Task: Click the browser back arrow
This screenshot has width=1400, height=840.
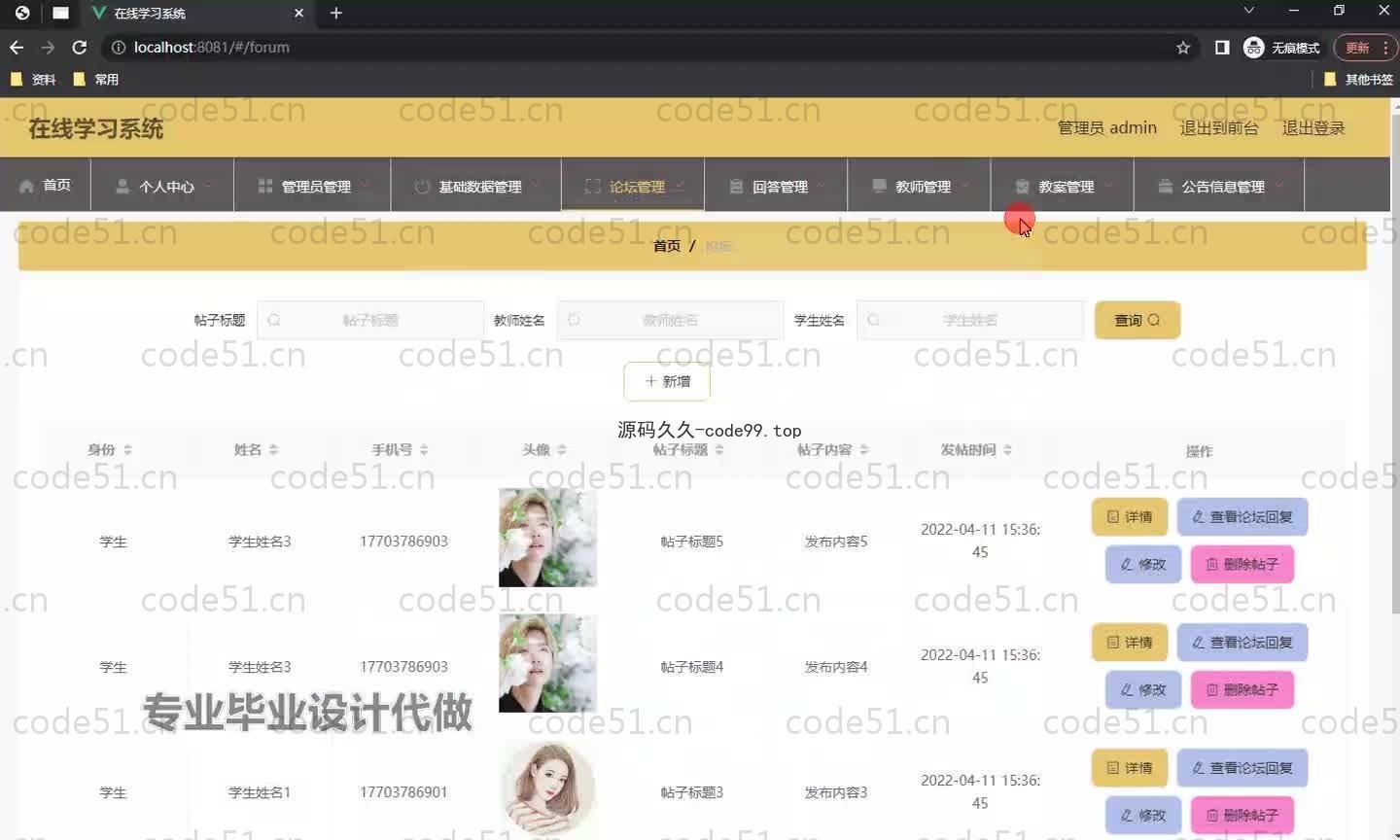Action: 17,47
